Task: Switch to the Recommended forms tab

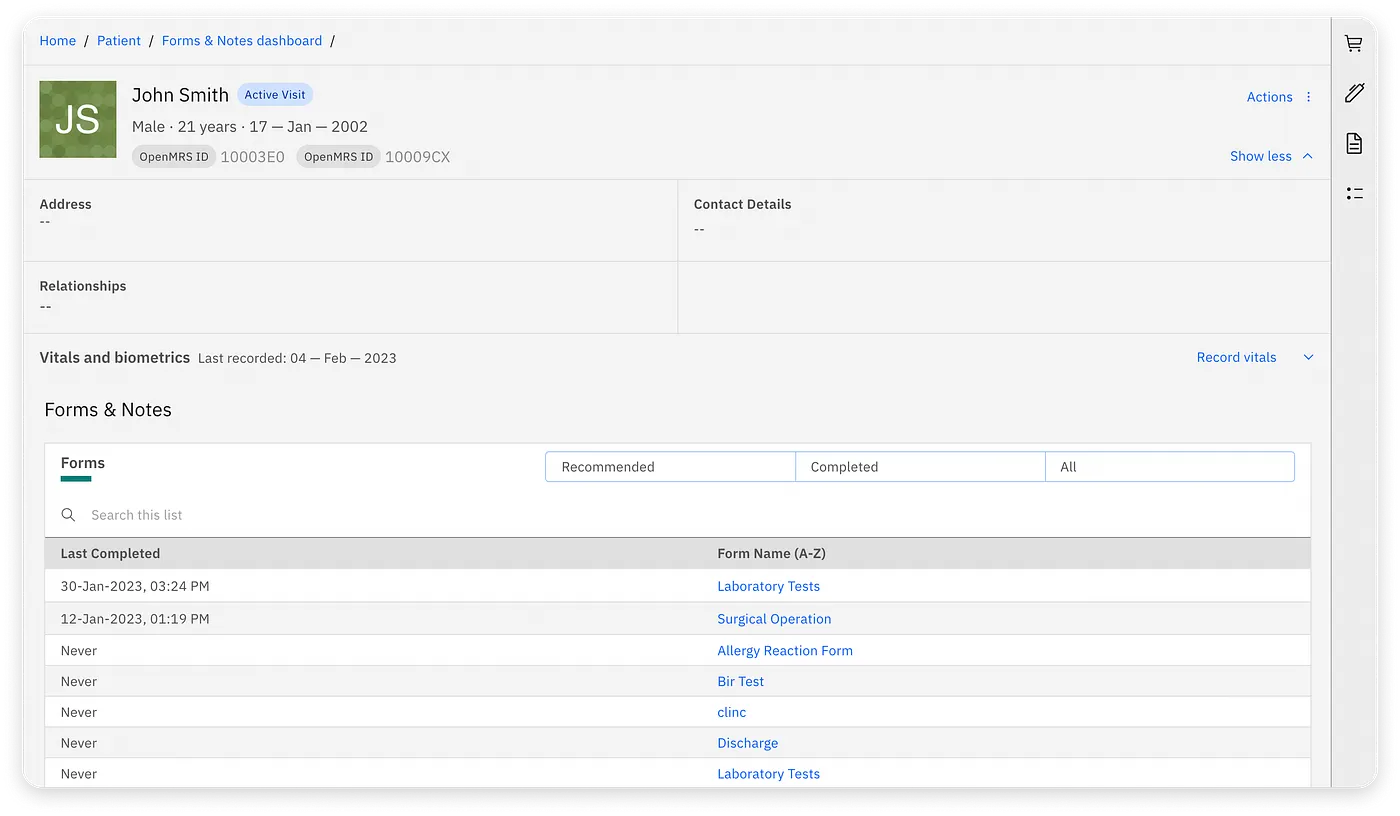Action: 669,466
